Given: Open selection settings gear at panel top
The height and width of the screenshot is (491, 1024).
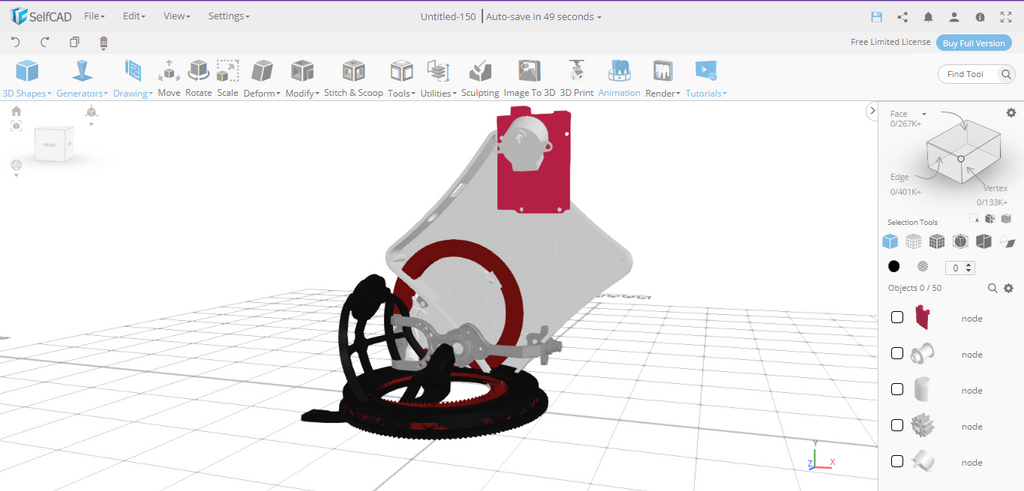Looking at the screenshot, I should pos(1011,113).
